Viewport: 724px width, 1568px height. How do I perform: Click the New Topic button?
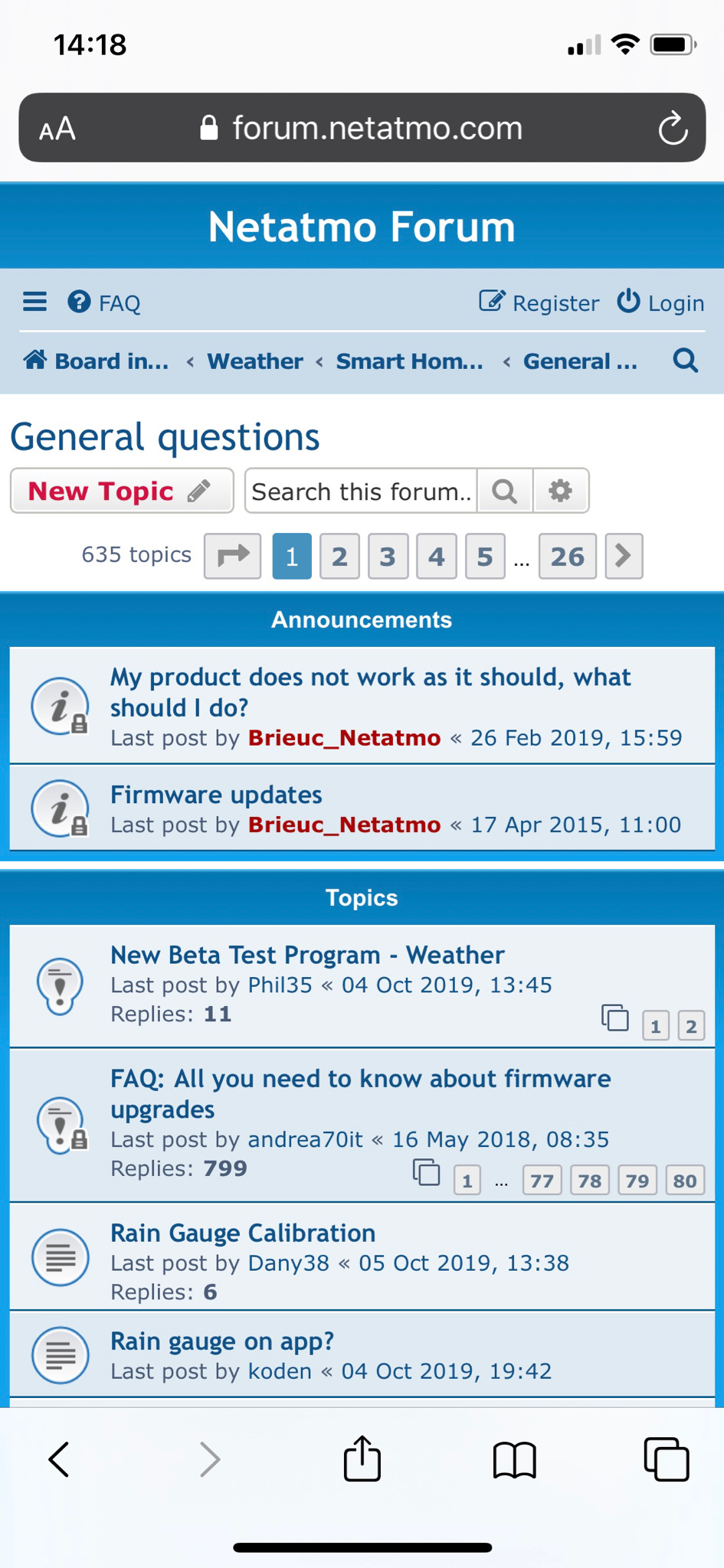click(121, 491)
